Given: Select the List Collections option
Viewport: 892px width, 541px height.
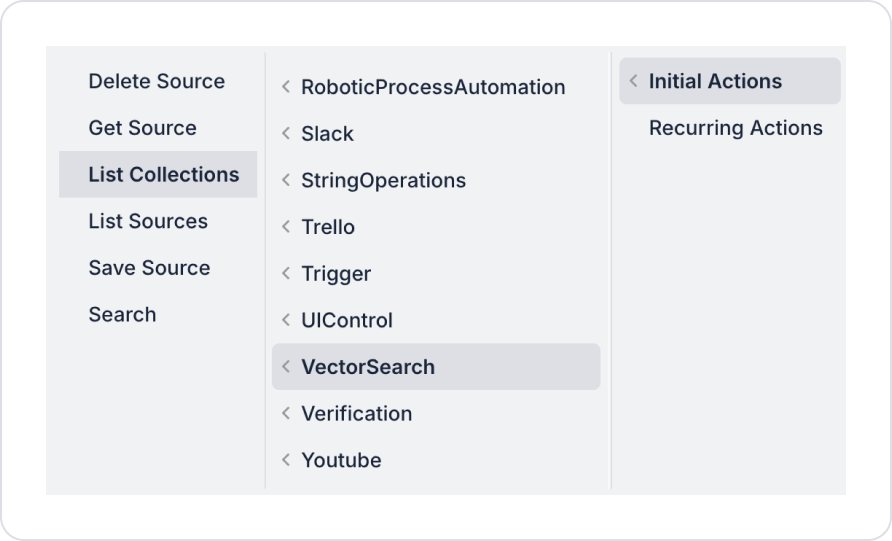Looking at the screenshot, I should [x=164, y=175].
